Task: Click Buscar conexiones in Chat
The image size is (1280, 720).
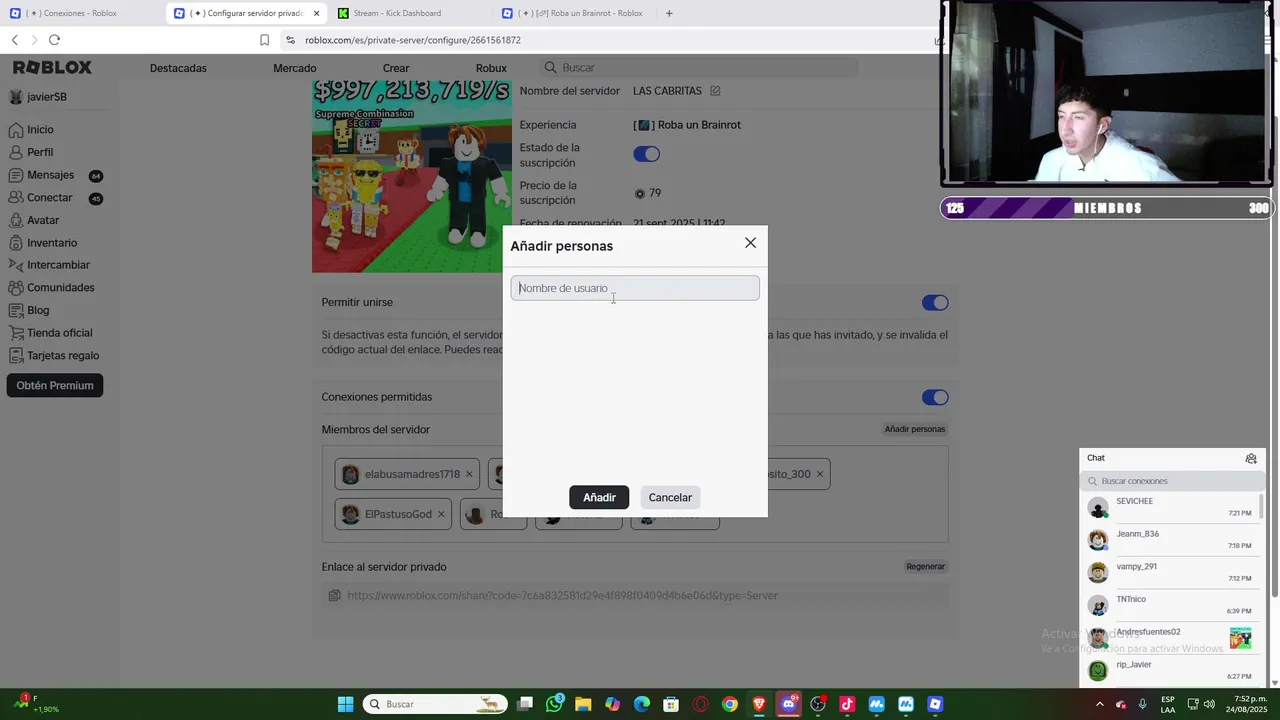Action: (1172, 481)
